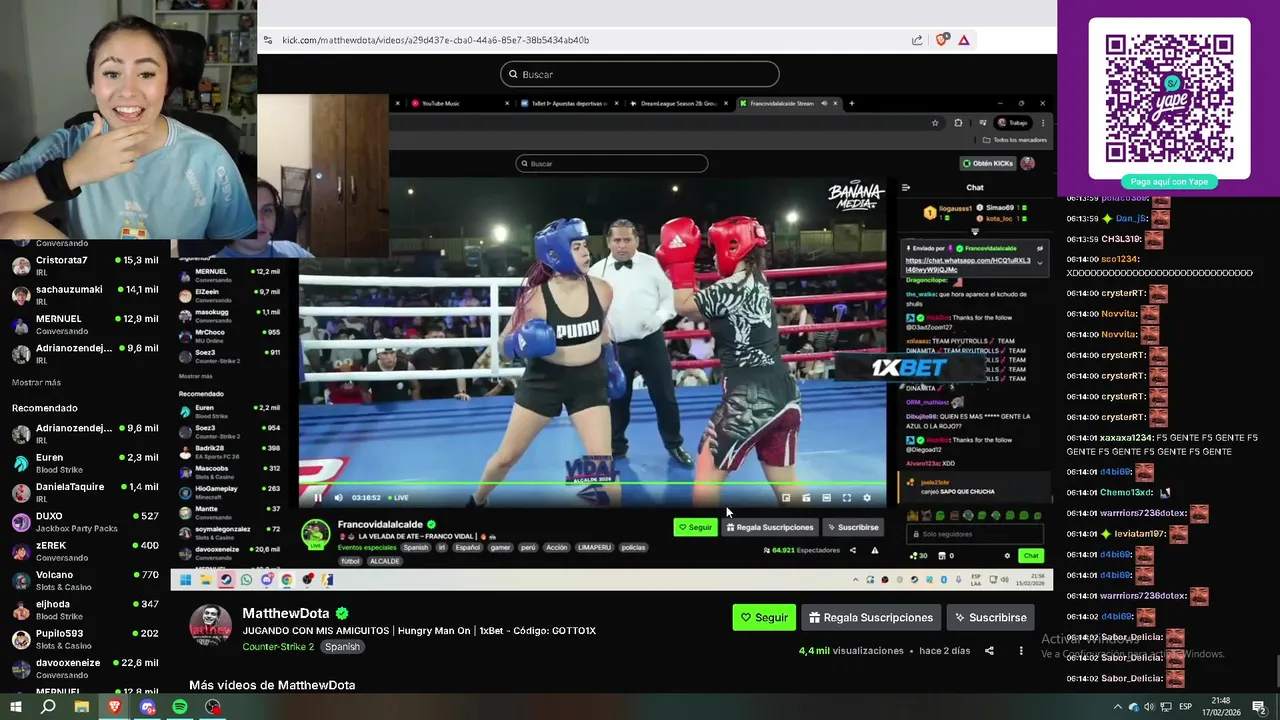Toggle fullscreen on the boxing stream player
The image size is (1280, 720).
pyautogui.click(x=847, y=497)
